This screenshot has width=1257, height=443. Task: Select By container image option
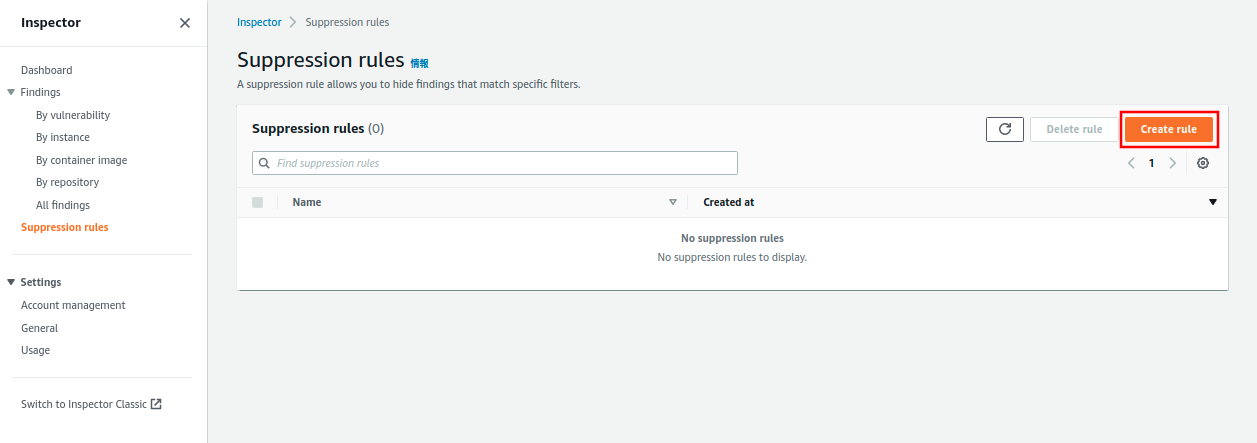tap(81, 160)
